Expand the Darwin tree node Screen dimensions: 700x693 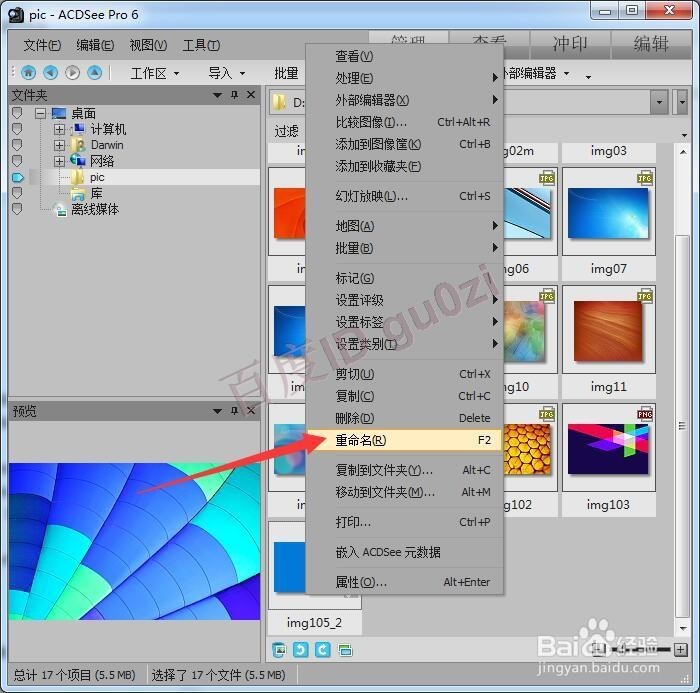coord(59,145)
